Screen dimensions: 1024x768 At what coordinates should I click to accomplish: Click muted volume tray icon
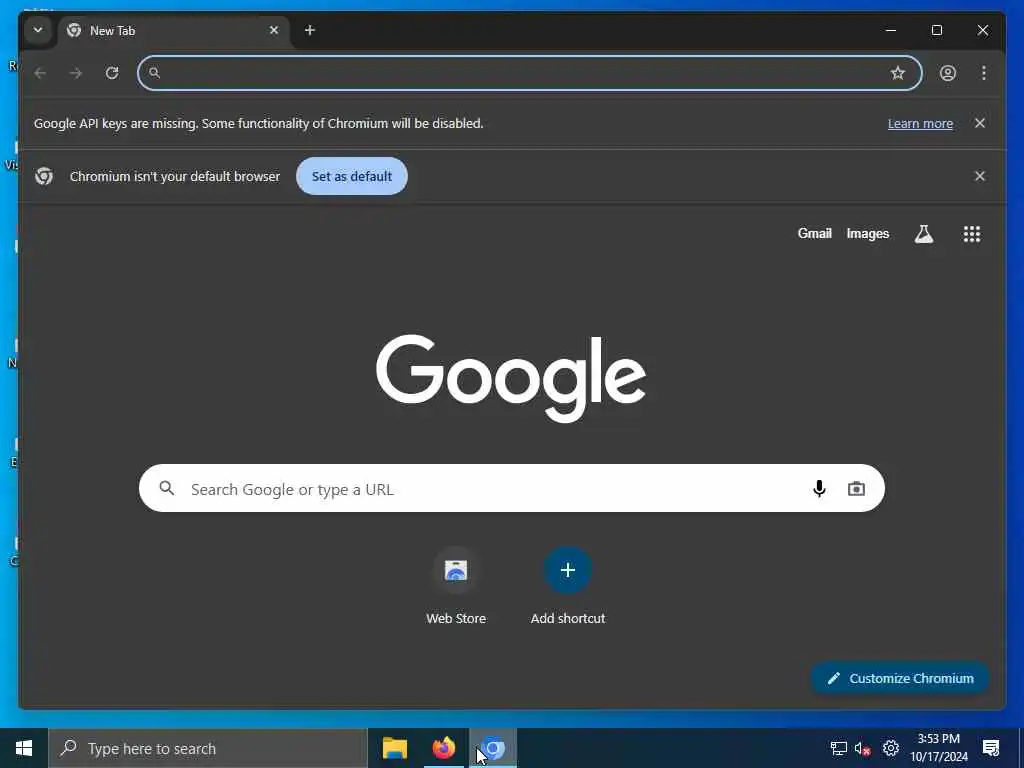[x=863, y=748]
